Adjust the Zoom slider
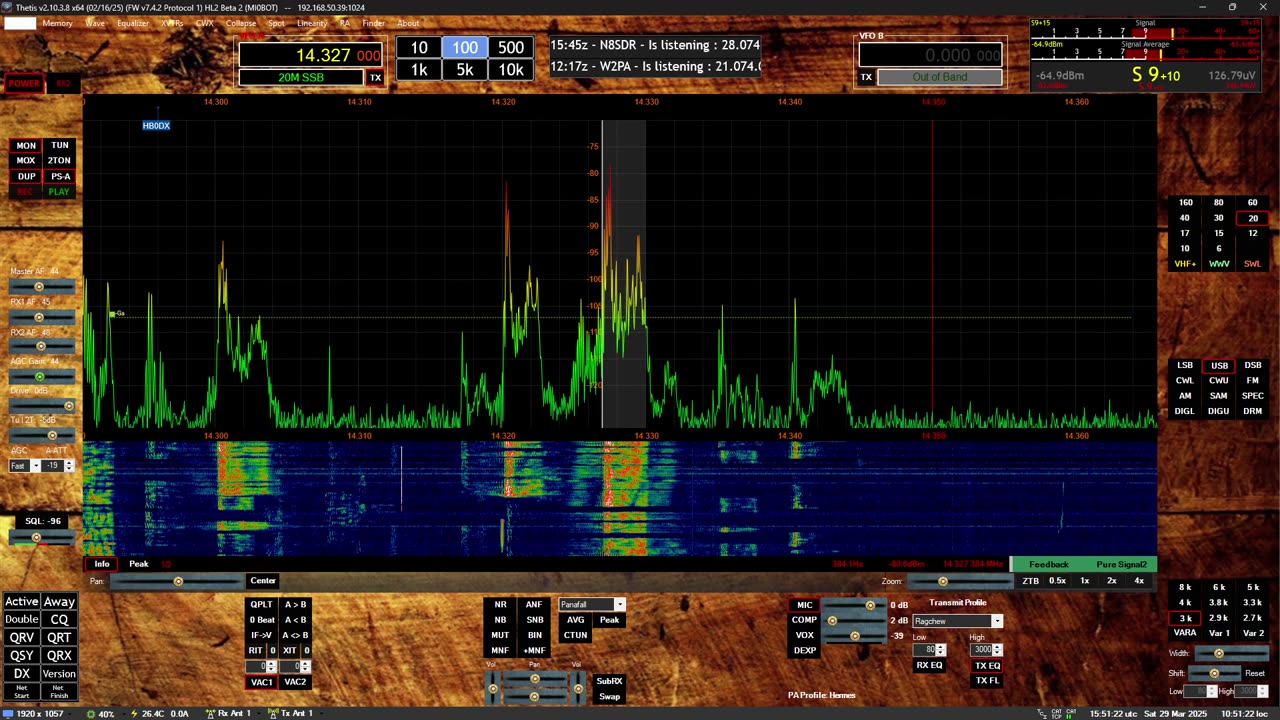Image resolution: width=1280 pixels, height=720 pixels. point(942,581)
